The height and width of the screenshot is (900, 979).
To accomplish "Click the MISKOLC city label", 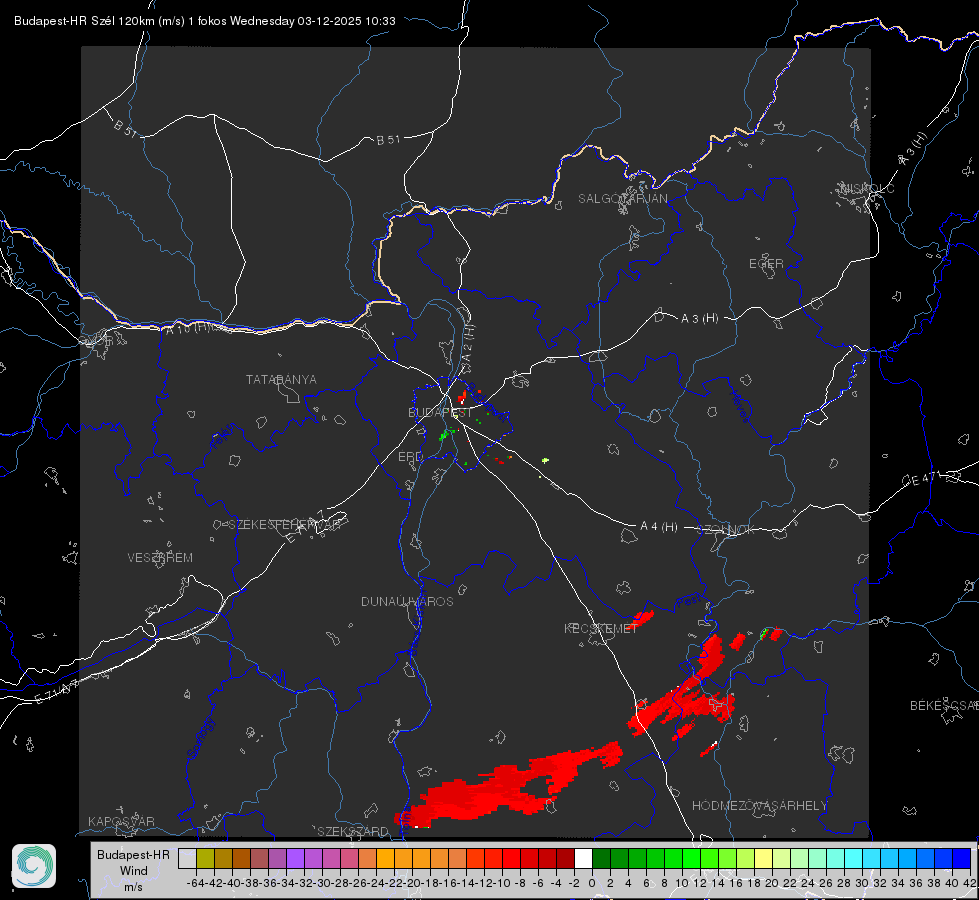I will [x=867, y=188].
